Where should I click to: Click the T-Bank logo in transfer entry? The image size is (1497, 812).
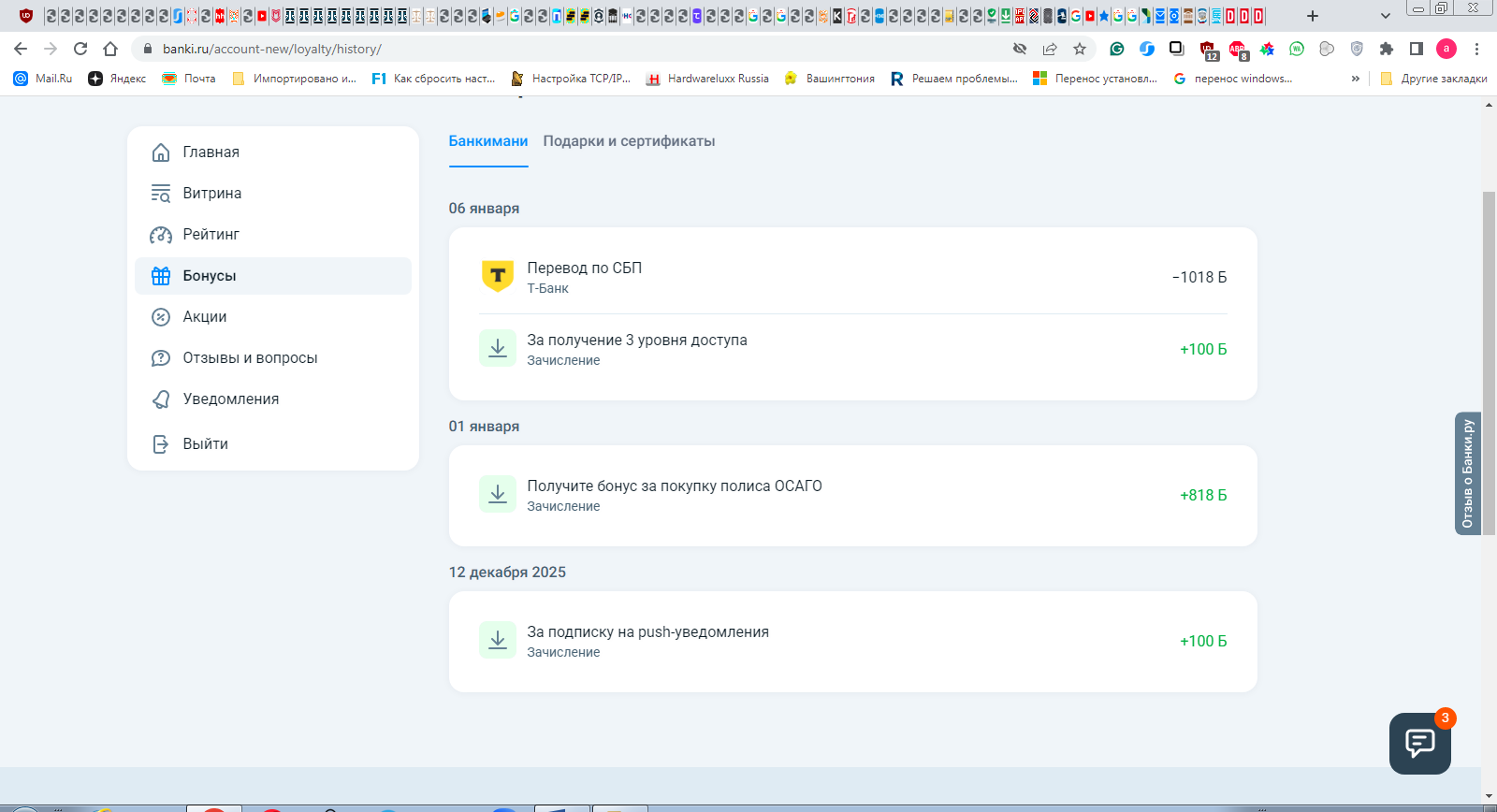click(498, 277)
